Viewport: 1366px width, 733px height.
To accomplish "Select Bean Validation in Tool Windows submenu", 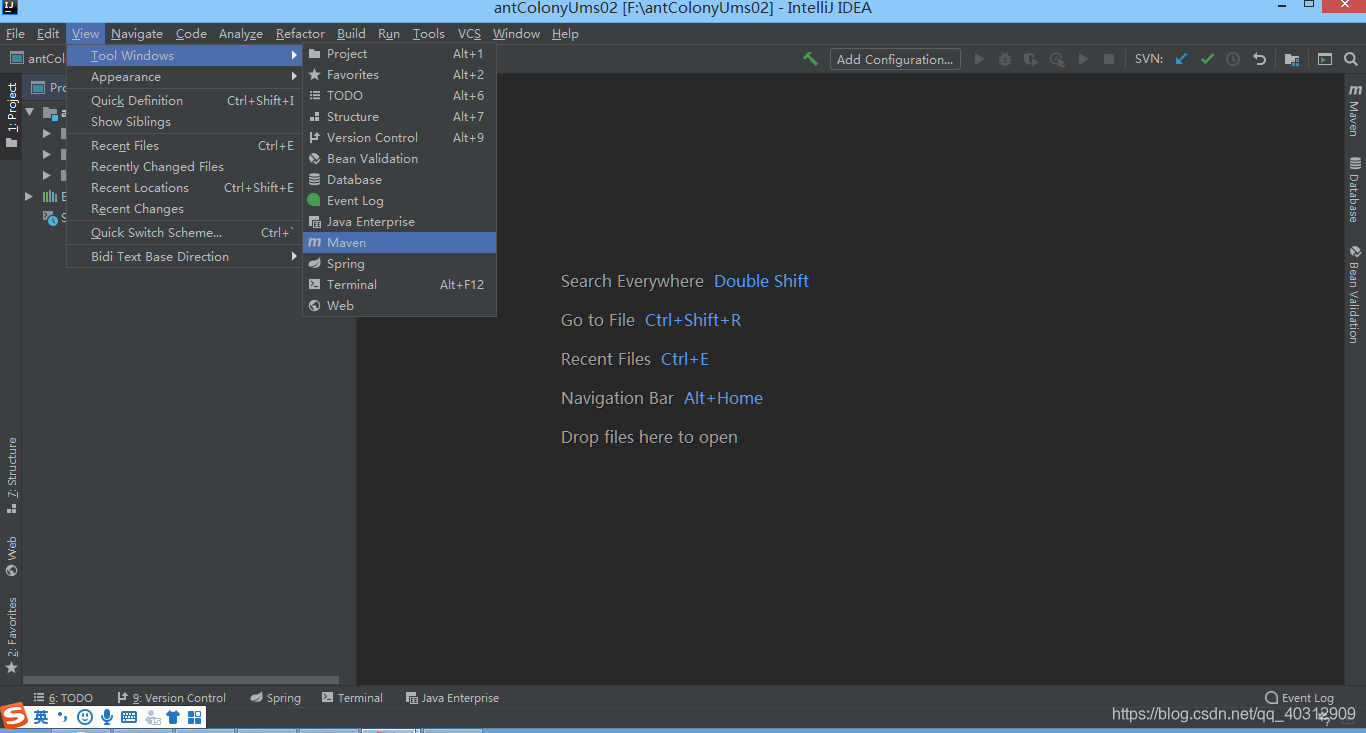I will click(399, 159).
